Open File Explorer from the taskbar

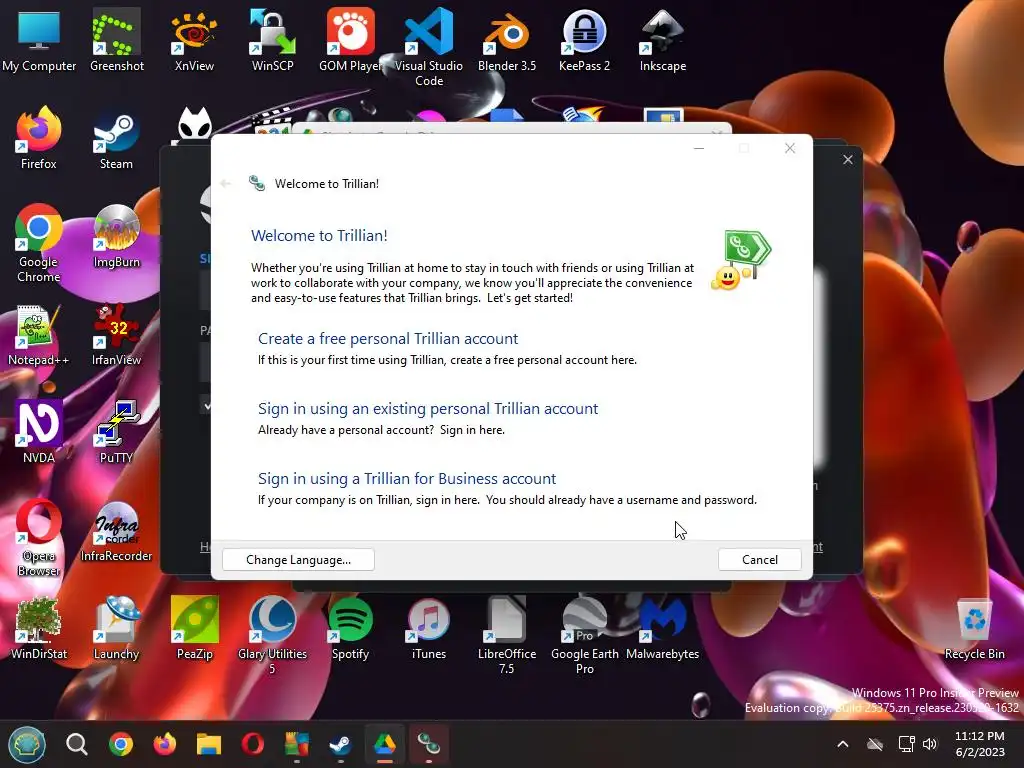(209, 744)
